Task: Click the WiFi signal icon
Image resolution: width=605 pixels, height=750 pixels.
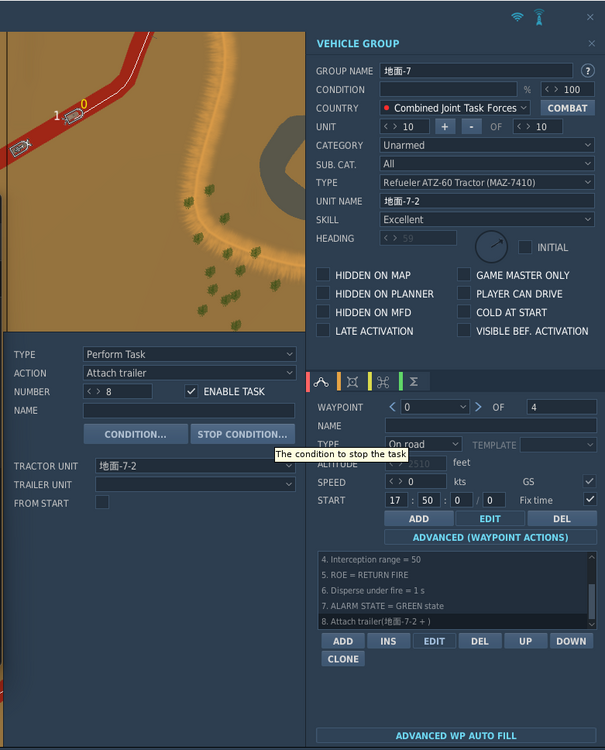Action: 517,17
